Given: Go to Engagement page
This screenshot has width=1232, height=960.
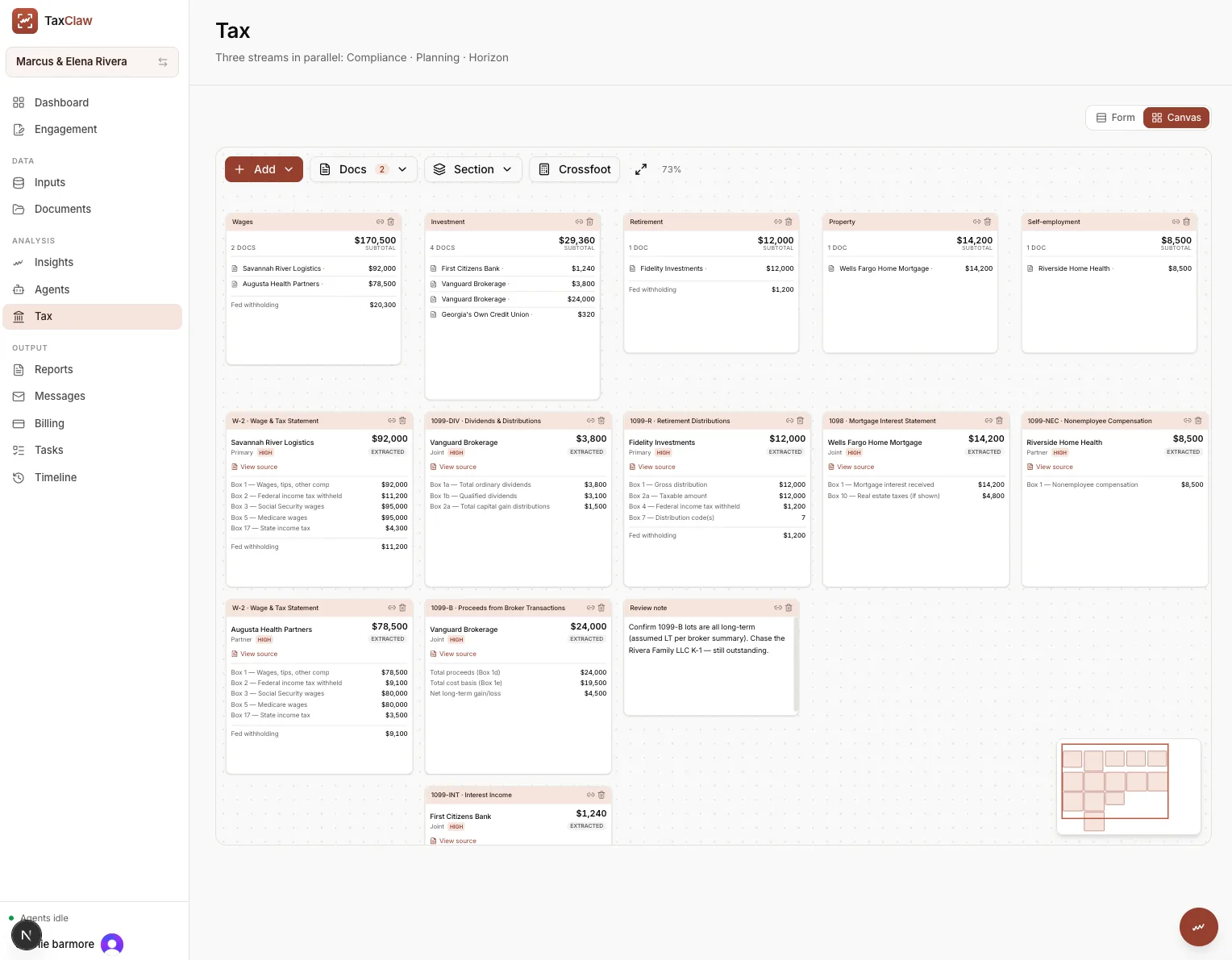Looking at the screenshot, I should [x=92, y=129].
